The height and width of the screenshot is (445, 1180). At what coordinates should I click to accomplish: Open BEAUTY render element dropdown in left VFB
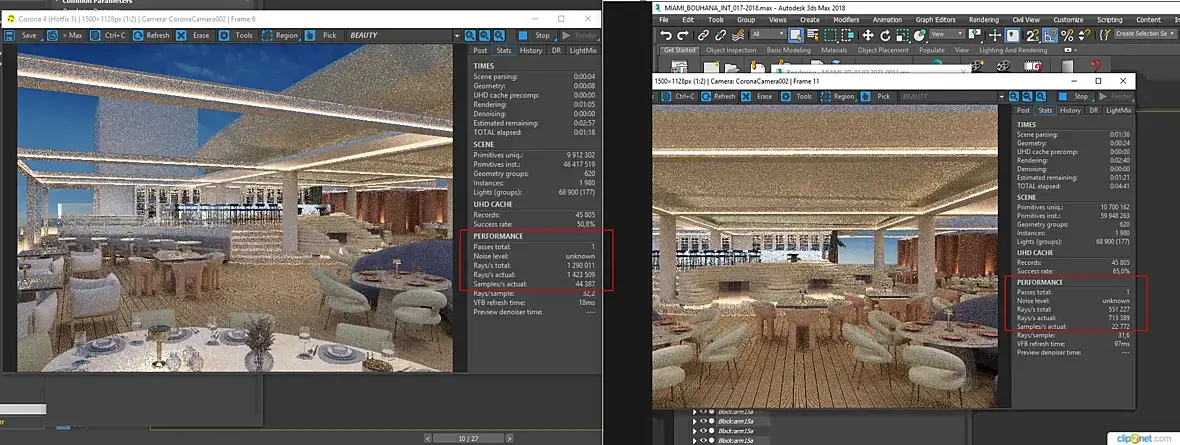457,35
